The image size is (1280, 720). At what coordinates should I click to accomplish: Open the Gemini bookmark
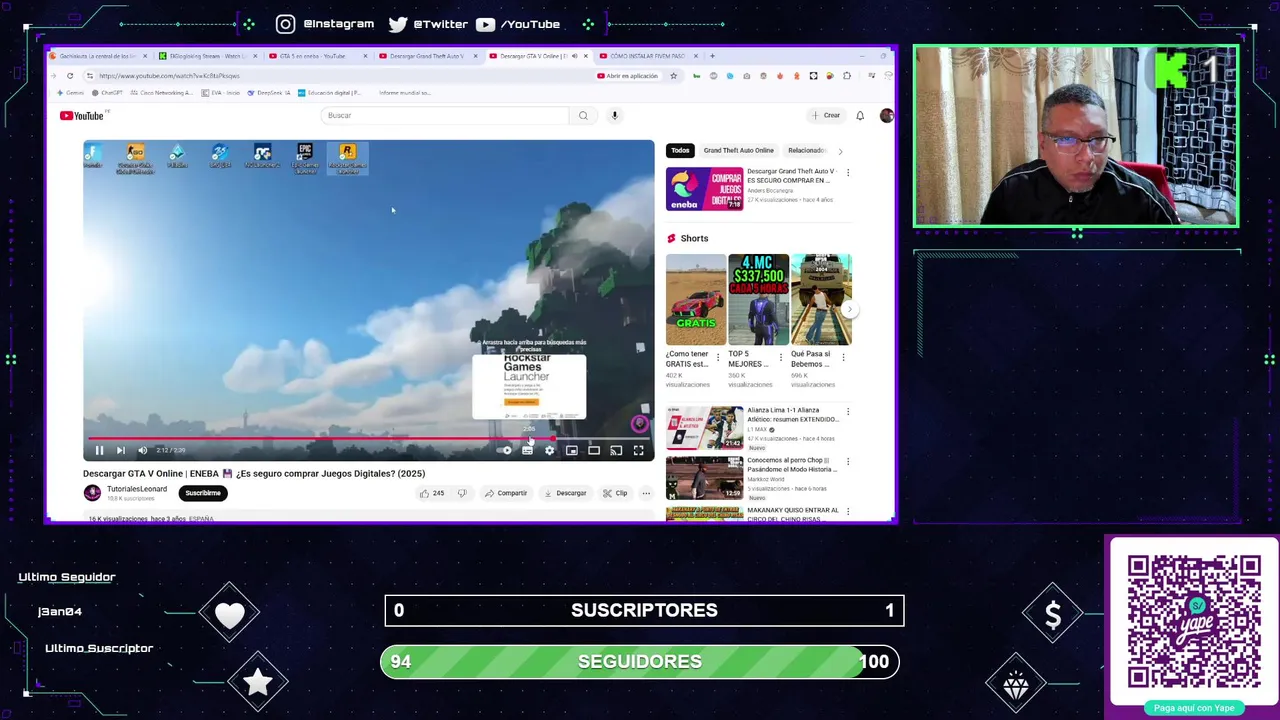pyautogui.click(x=70, y=93)
